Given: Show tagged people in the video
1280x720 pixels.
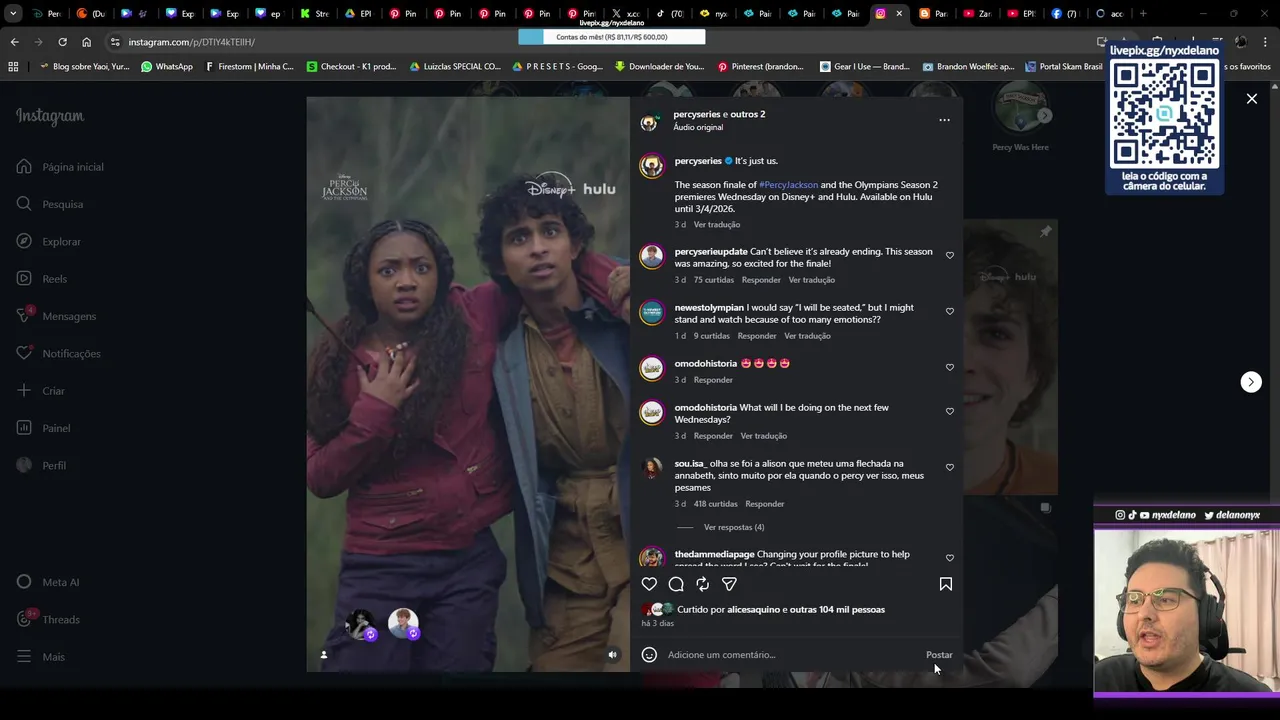Looking at the screenshot, I should 323,655.
